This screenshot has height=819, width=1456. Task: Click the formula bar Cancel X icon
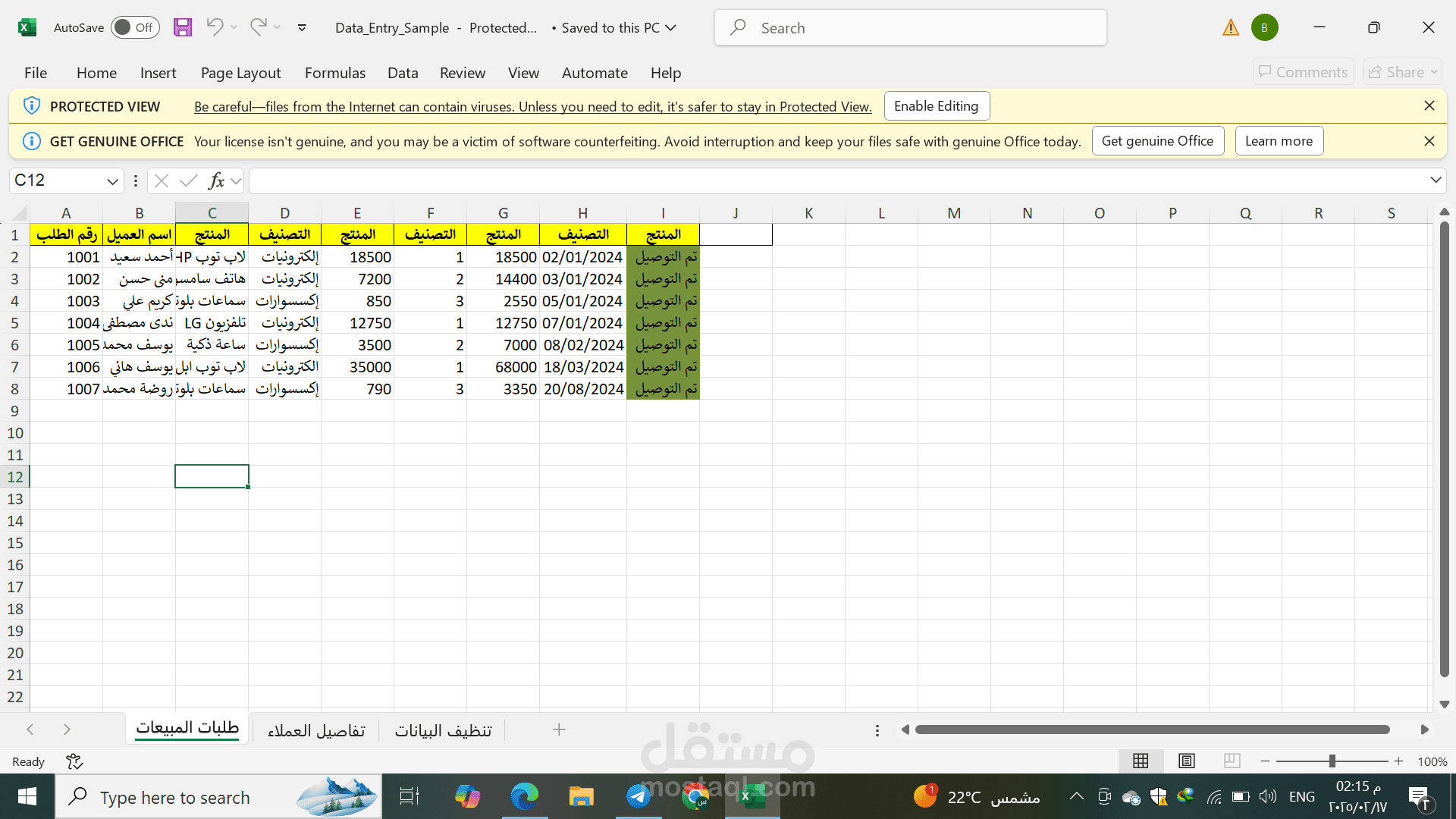coord(161,180)
